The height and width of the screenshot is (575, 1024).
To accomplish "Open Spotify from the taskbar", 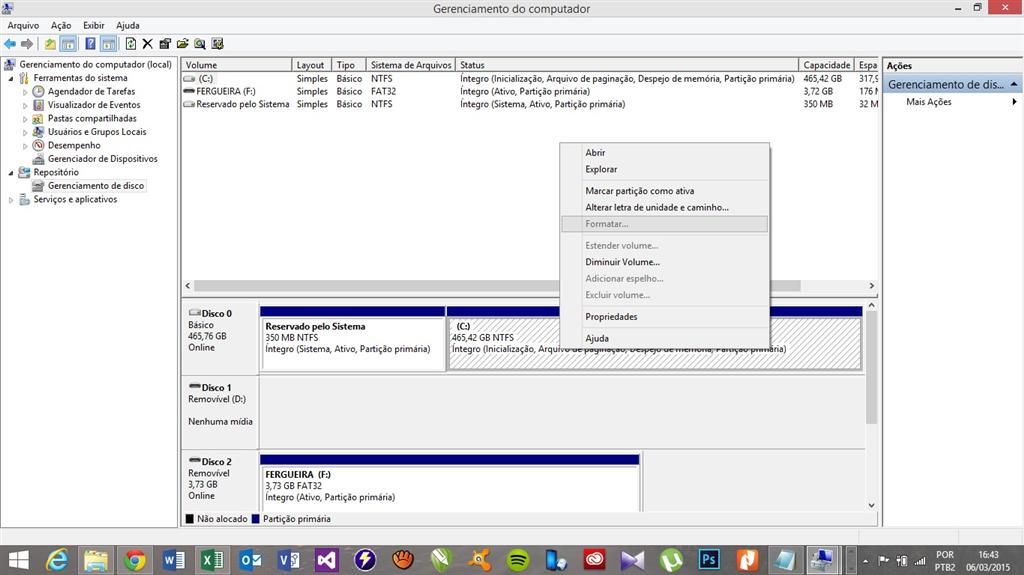I will (518, 560).
